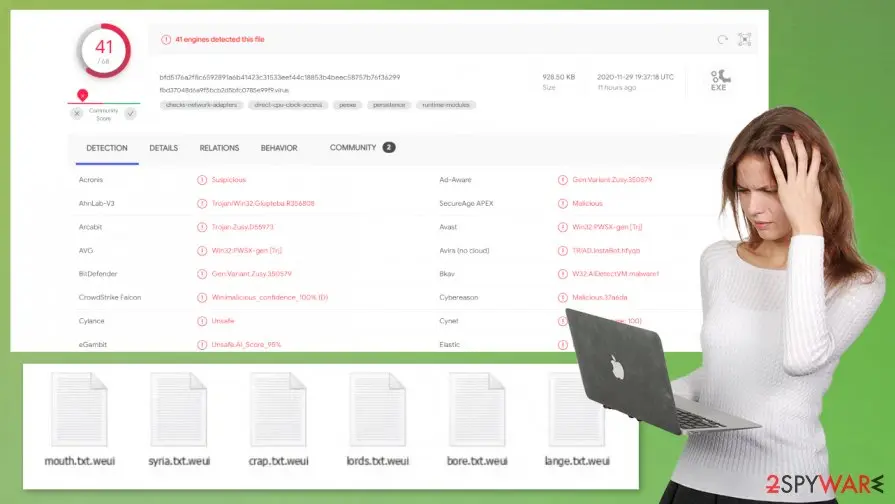The width and height of the screenshot is (895, 504).
Task: Click Cylance Unsafe warning icon
Action: pos(202,321)
